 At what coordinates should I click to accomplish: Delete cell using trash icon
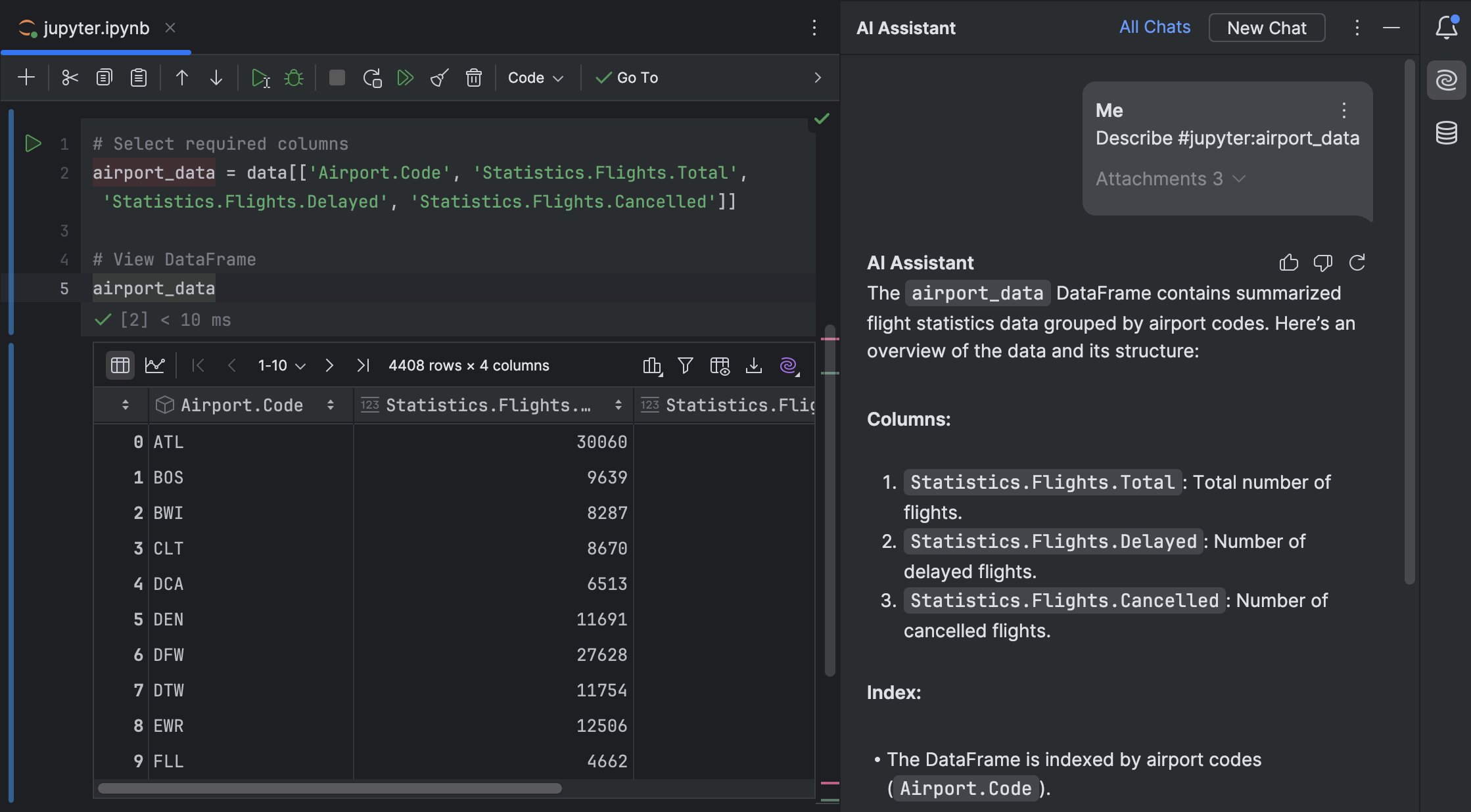[x=473, y=78]
